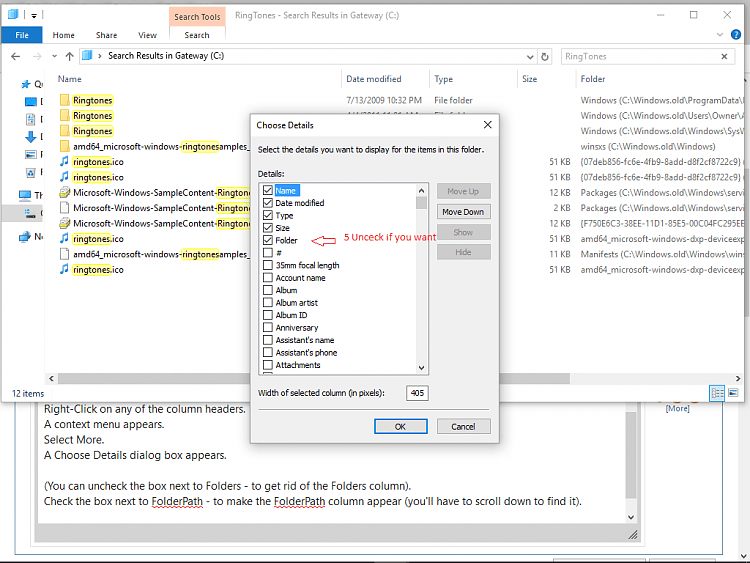750x563 pixels.
Task: Click horizontal scrollbar right arrow
Action: click(738, 378)
